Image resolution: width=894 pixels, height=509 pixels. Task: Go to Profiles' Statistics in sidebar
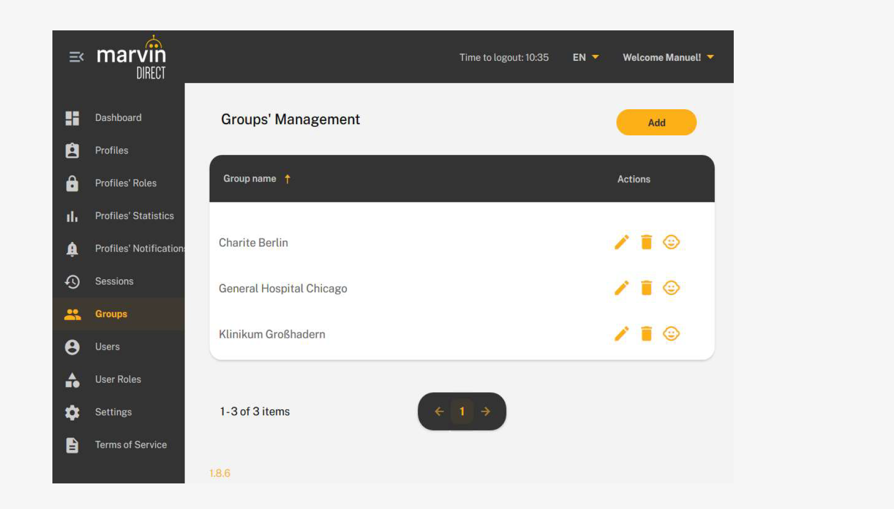coord(134,216)
